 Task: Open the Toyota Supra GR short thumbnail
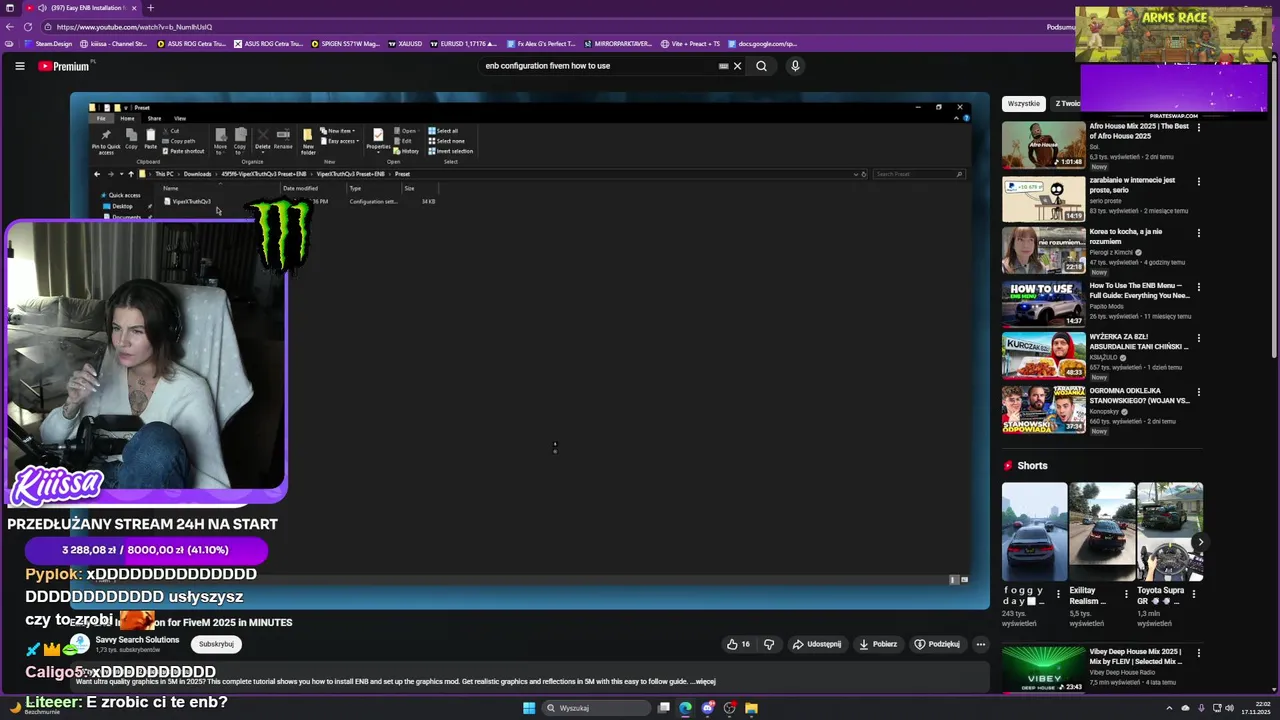pyautogui.click(x=1170, y=532)
